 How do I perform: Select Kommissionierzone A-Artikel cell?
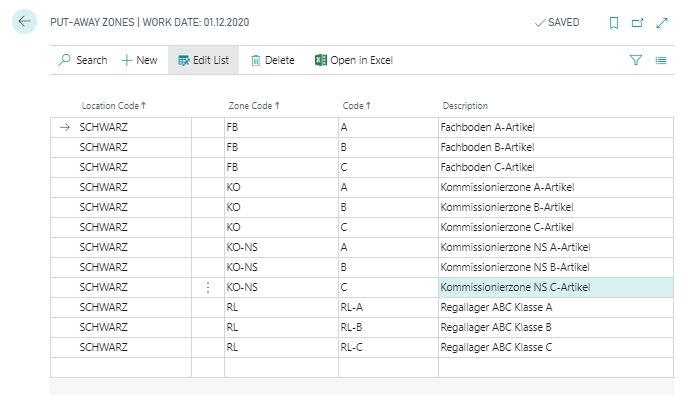coord(555,187)
